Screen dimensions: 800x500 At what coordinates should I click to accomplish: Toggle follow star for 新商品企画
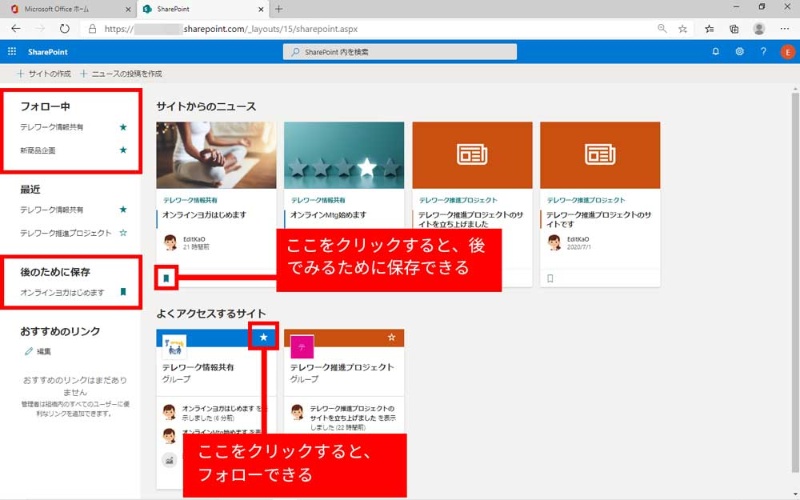click(x=123, y=150)
